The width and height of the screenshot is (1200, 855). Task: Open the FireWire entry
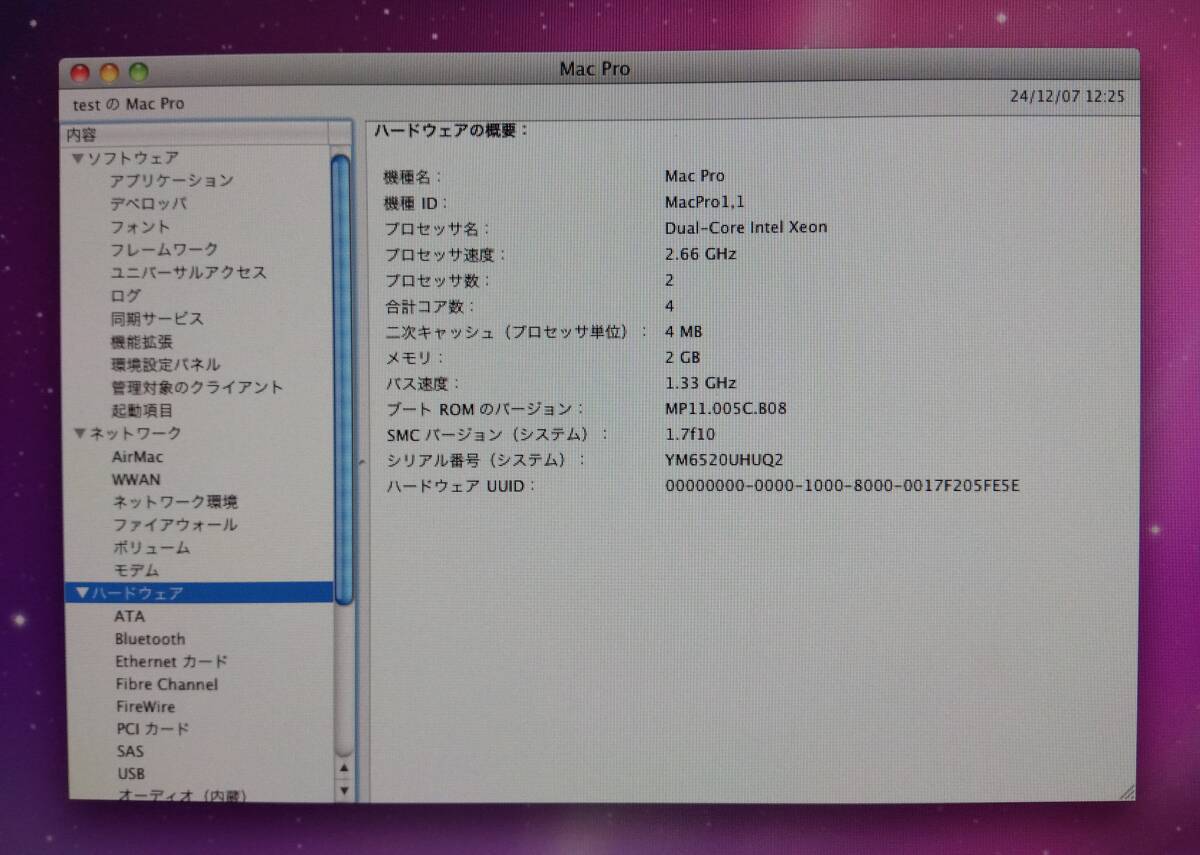pyautogui.click(x=145, y=707)
